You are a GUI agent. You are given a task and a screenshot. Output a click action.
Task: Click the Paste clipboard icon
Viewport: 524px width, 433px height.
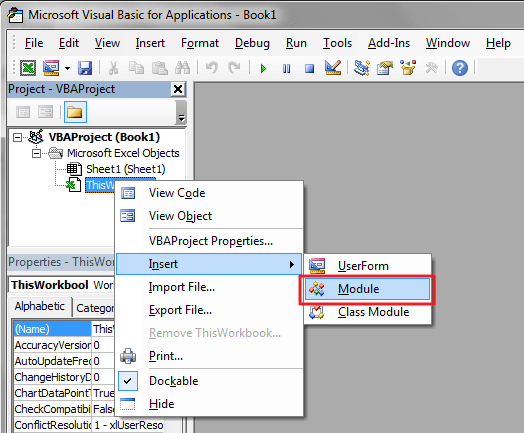pyautogui.click(x=160, y=68)
